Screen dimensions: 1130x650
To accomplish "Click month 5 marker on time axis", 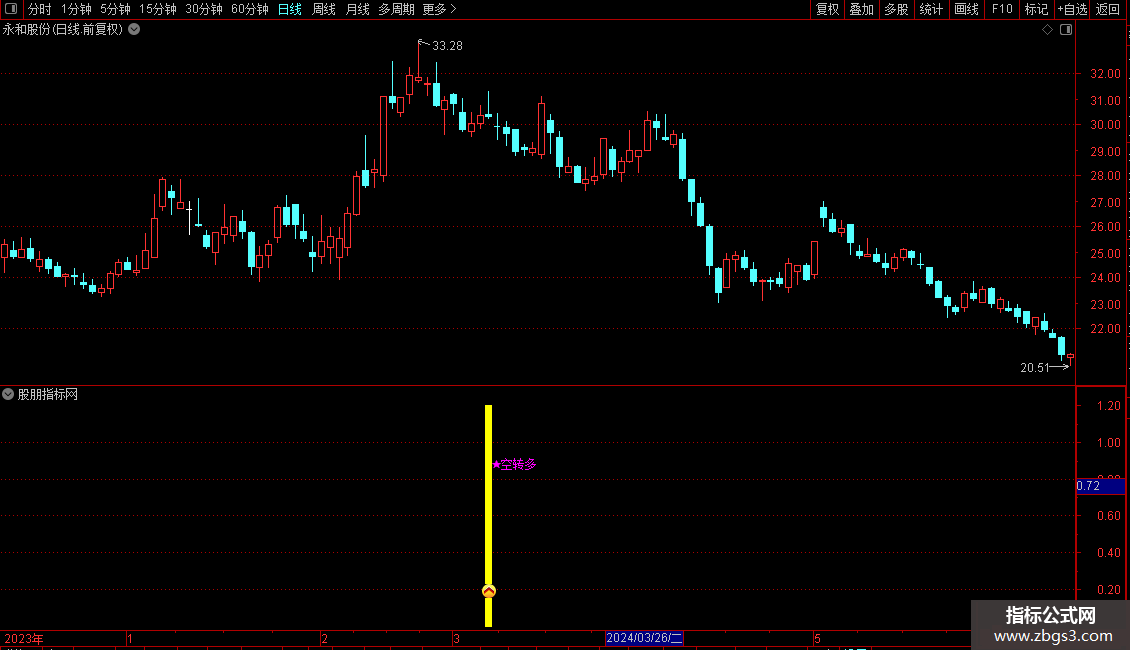I will point(817,638).
